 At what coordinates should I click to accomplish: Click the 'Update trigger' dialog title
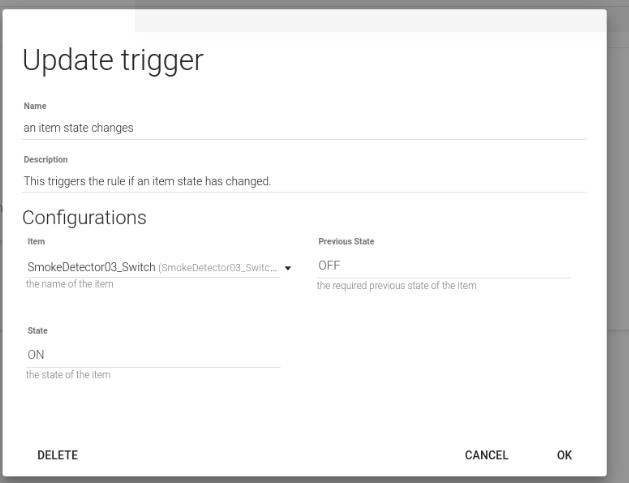[113, 60]
